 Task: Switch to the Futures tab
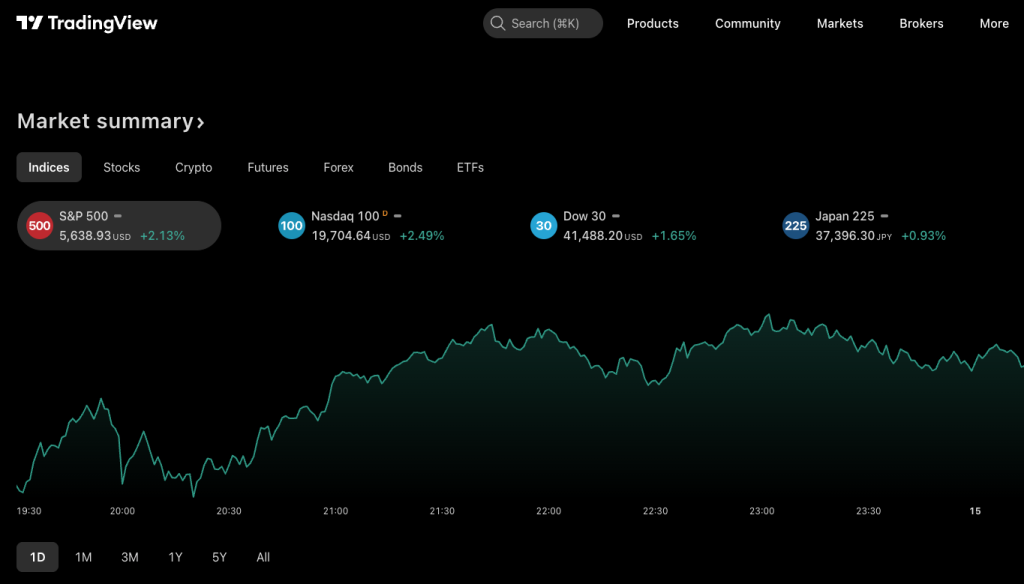coord(268,167)
